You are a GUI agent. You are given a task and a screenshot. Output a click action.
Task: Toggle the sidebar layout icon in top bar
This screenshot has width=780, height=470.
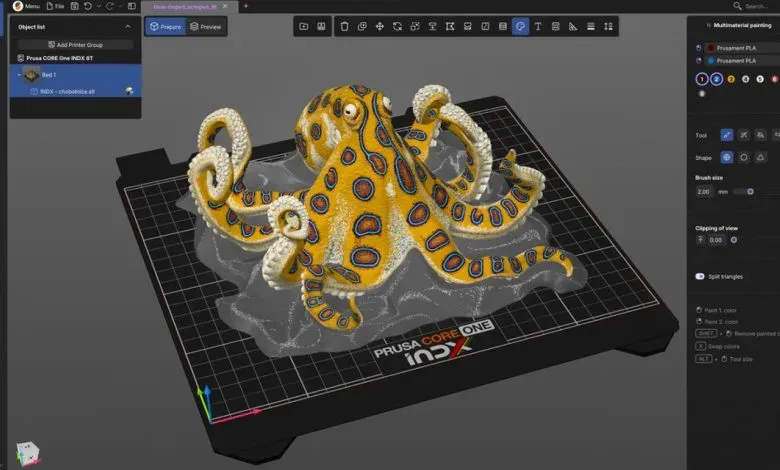[132, 6]
